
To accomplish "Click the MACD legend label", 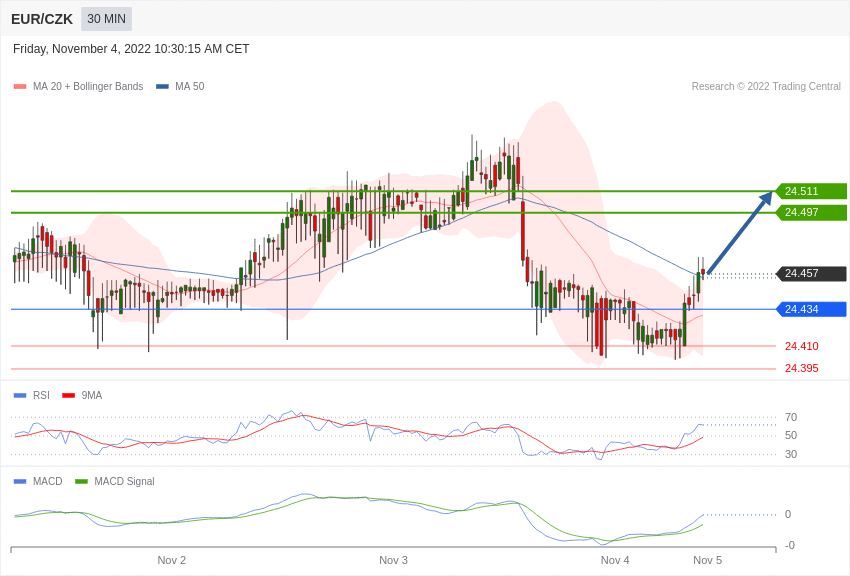I will (x=48, y=482).
